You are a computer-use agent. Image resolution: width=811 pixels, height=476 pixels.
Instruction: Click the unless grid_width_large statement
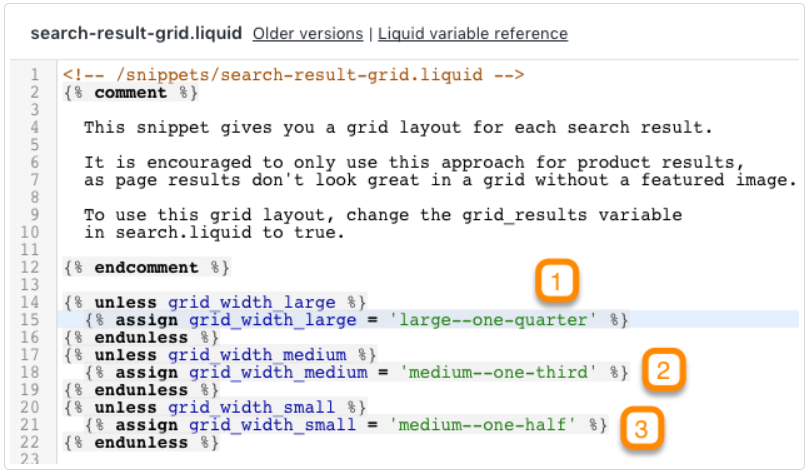click(x=215, y=302)
